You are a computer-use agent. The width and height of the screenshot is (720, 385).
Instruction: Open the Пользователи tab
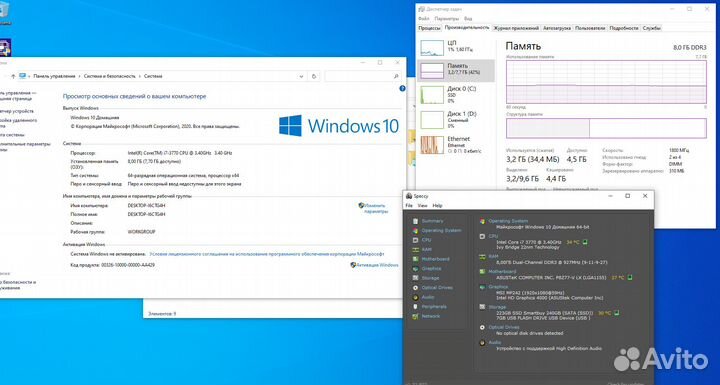tap(590, 28)
